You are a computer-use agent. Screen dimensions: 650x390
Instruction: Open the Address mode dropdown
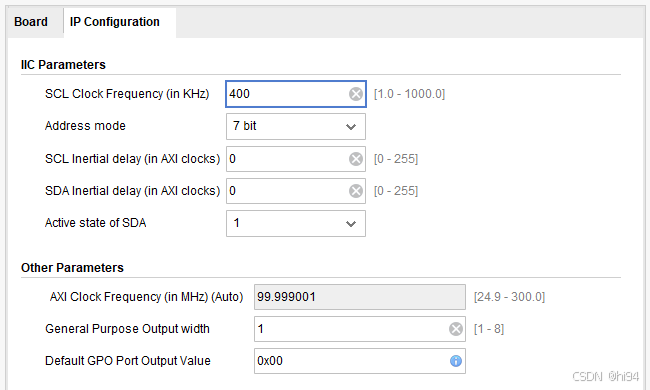click(296, 126)
